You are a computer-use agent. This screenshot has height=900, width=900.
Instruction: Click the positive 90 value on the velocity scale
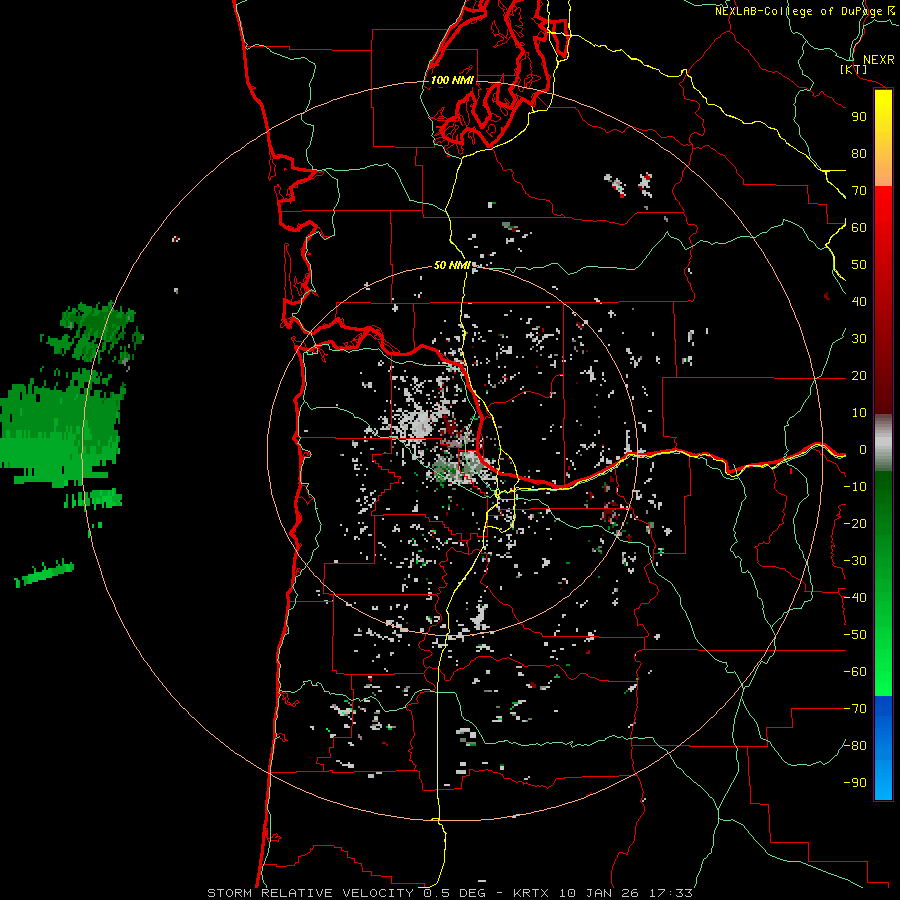(x=859, y=117)
